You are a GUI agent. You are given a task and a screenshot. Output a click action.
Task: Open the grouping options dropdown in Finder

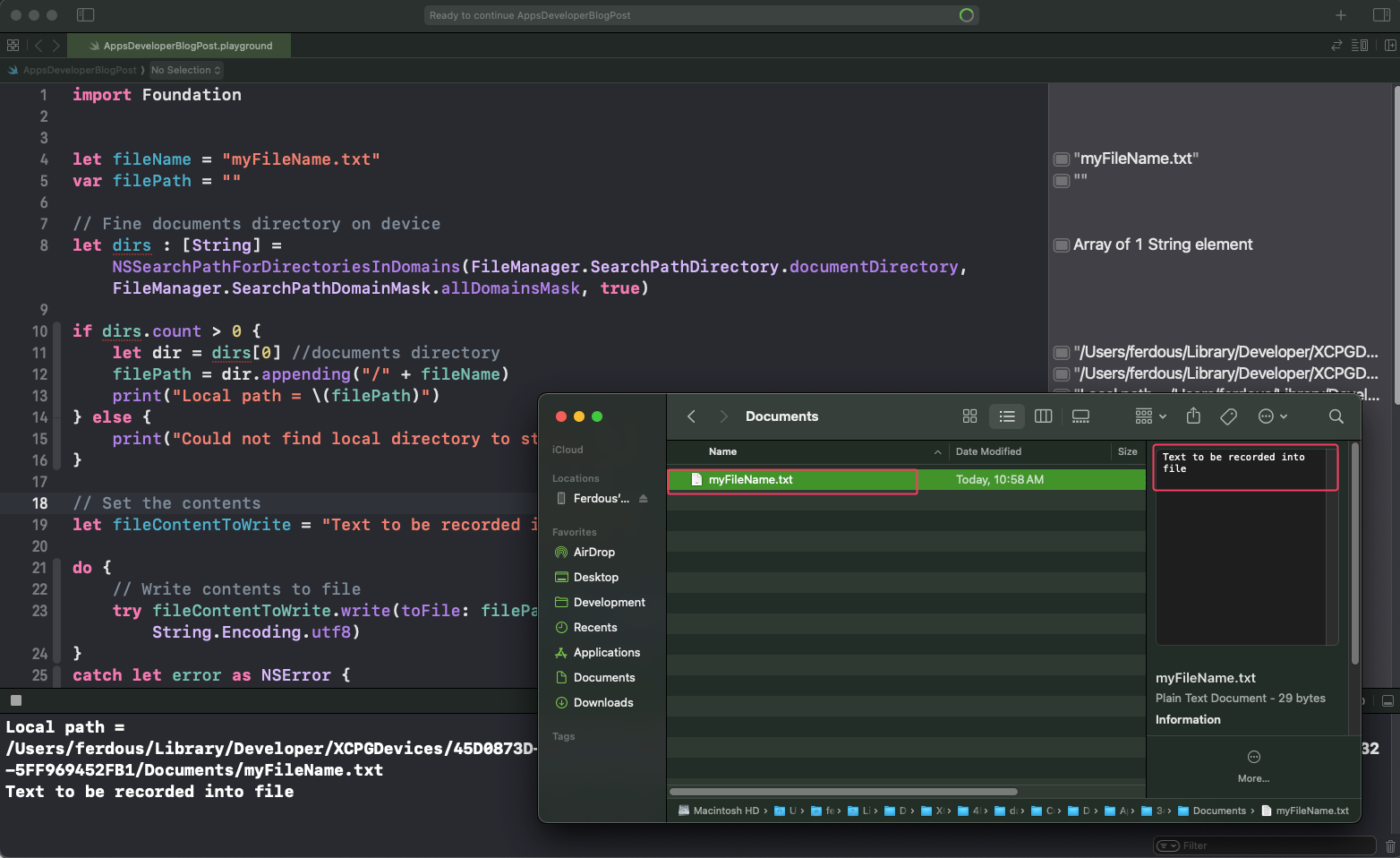tap(1147, 416)
